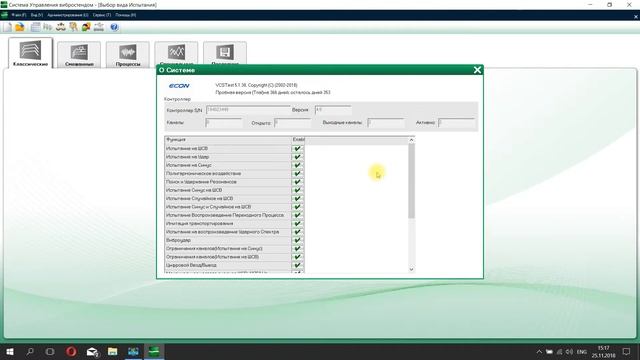Image resolution: width=640 pixels, height=360 pixels.
Task: Toggle the checkmark for Испытание на Удар
Action: [298, 157]
